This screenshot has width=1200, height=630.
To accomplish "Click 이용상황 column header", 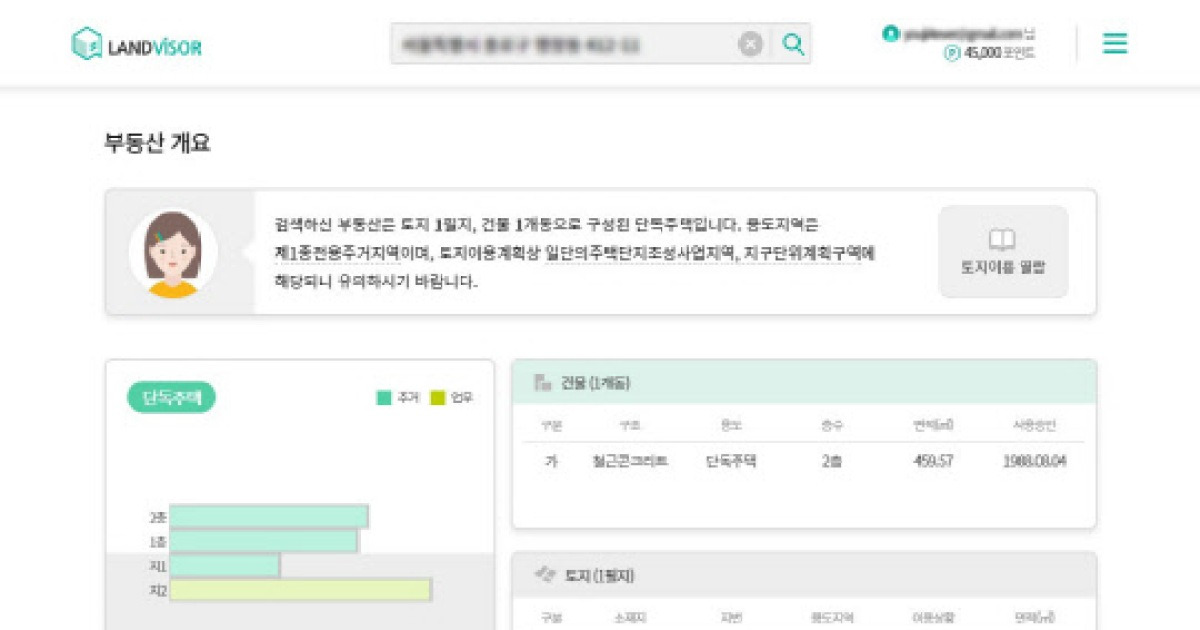I will pos(933,618).
